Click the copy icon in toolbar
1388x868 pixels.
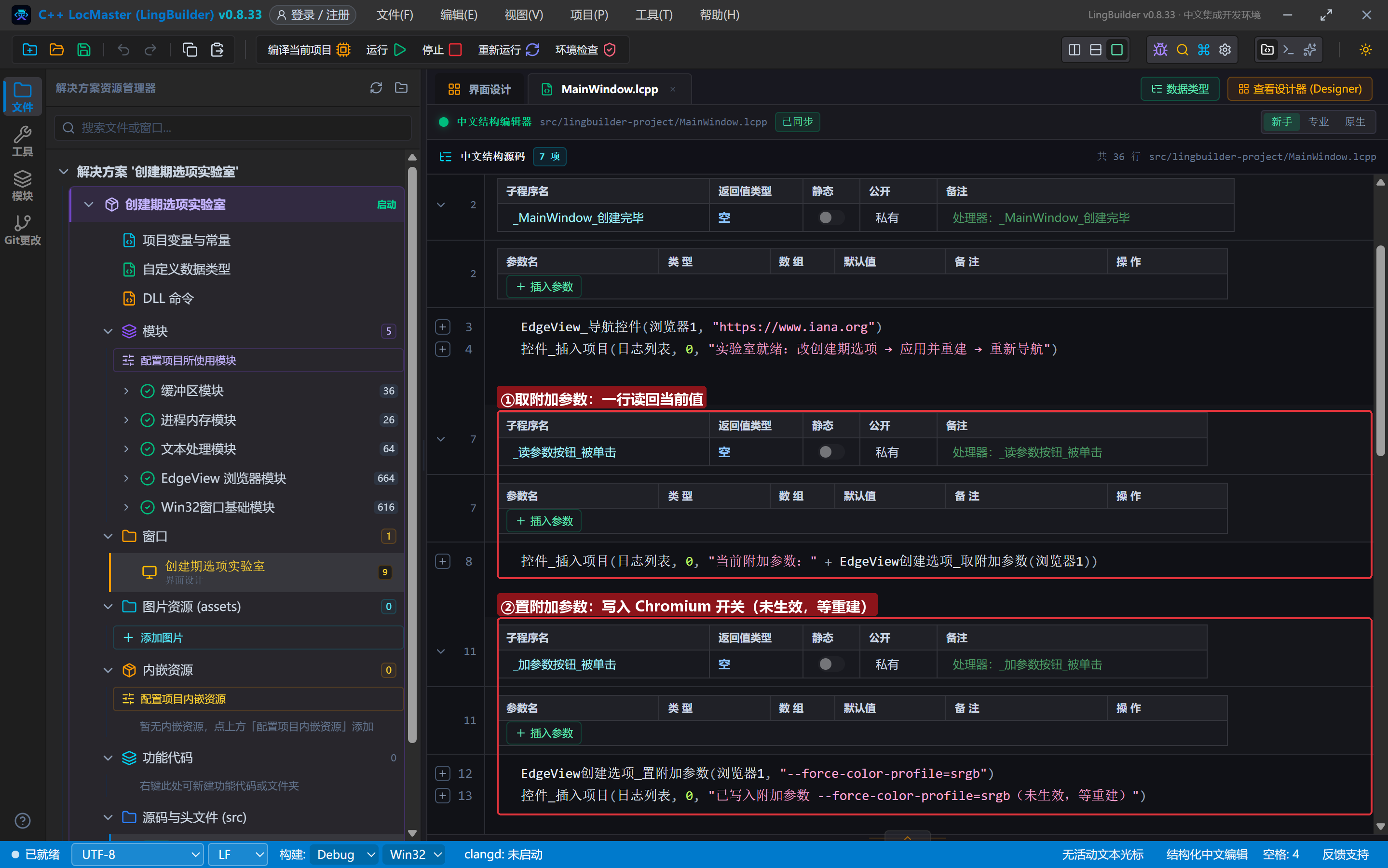(x=190, y=50)
